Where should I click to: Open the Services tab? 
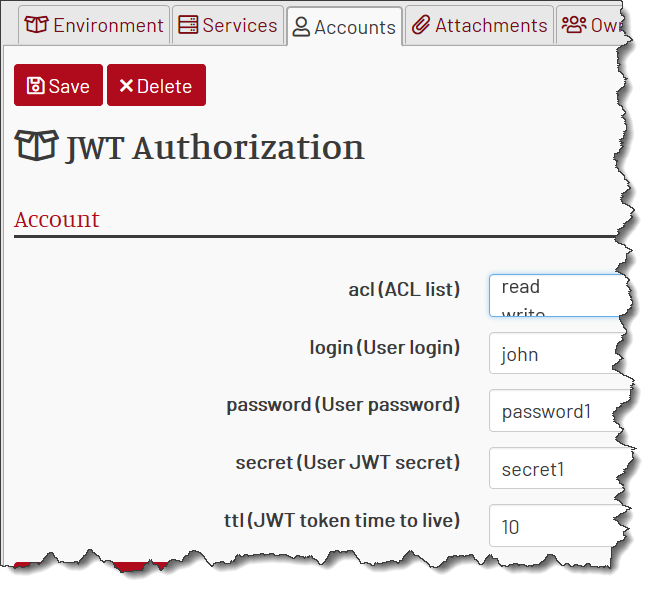[x=228, y=25]
